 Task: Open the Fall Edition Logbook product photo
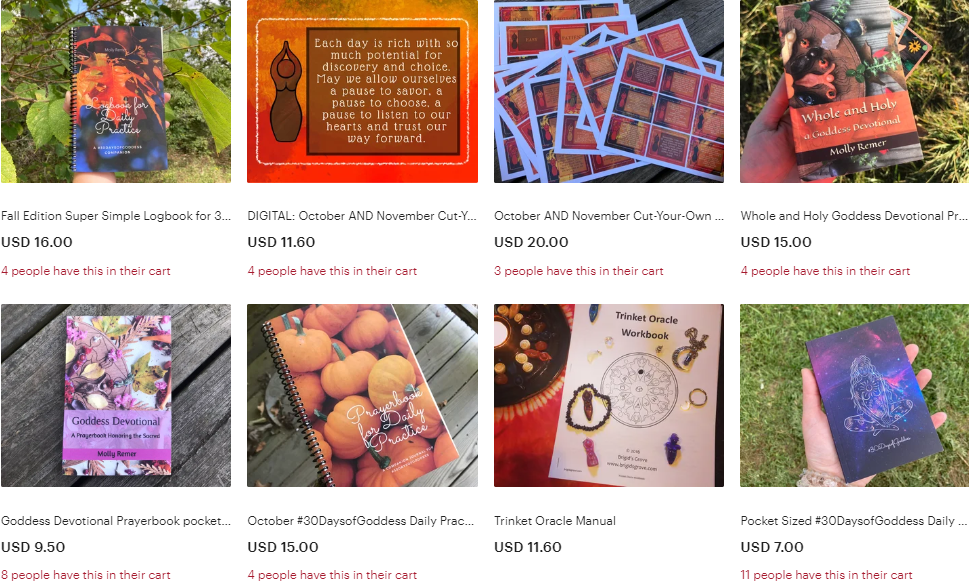116,91
